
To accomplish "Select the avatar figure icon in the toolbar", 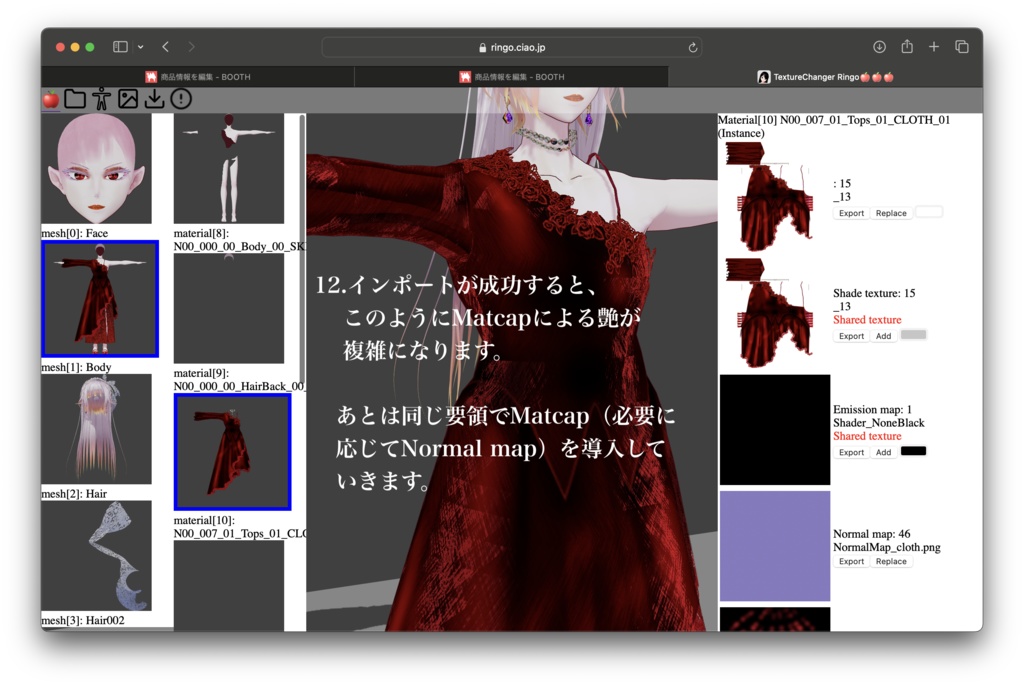I will click(x=101, y=98).
